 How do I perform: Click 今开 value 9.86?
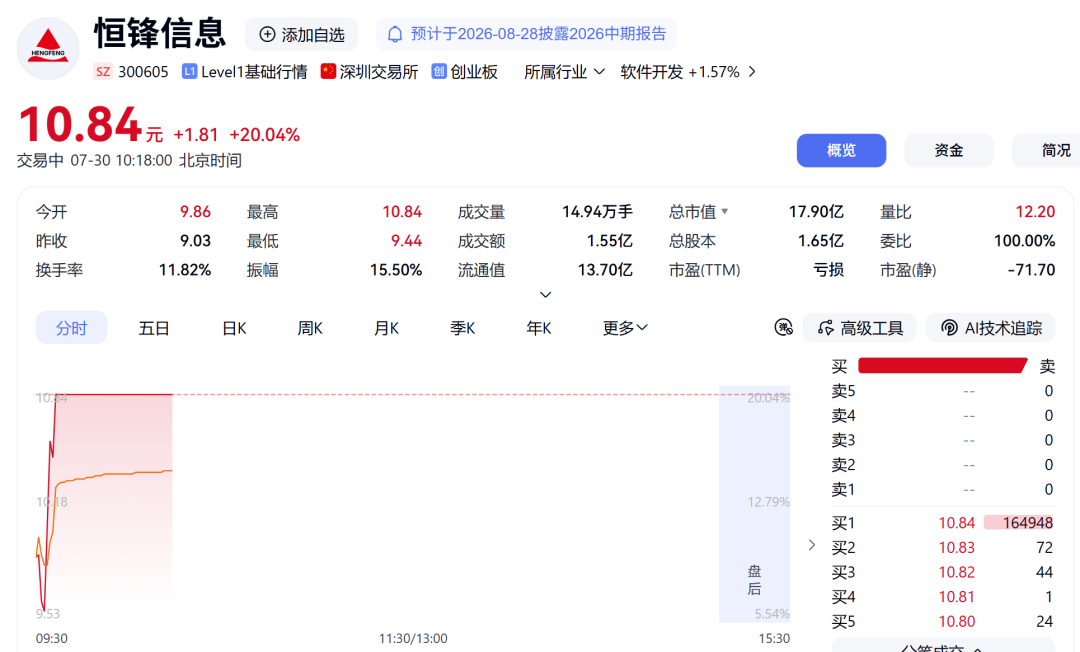tap(196, 211)
